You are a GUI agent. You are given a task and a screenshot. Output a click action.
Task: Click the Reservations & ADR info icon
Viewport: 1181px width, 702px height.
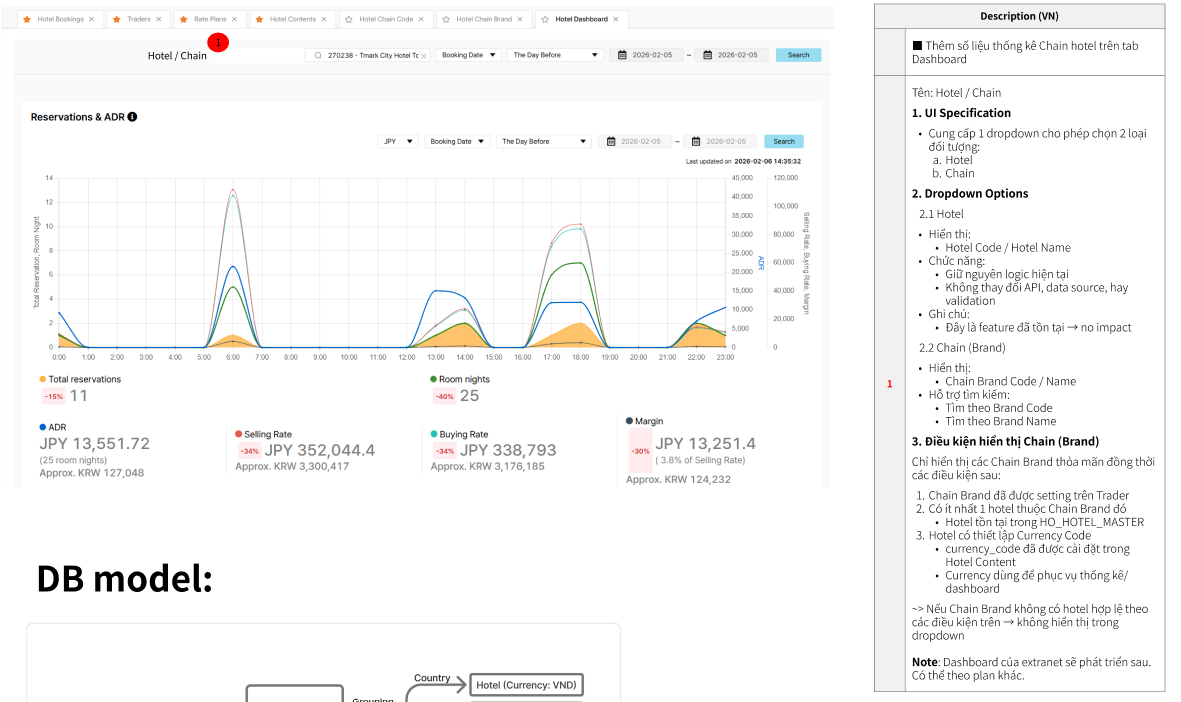(x=133, y=117)
